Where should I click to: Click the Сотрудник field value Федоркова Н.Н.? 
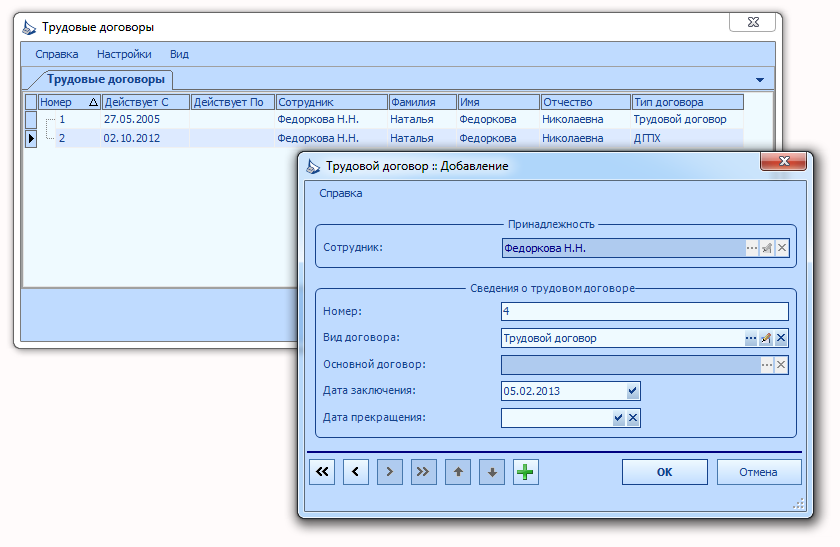pyautogui.click(x=545, y=248)
